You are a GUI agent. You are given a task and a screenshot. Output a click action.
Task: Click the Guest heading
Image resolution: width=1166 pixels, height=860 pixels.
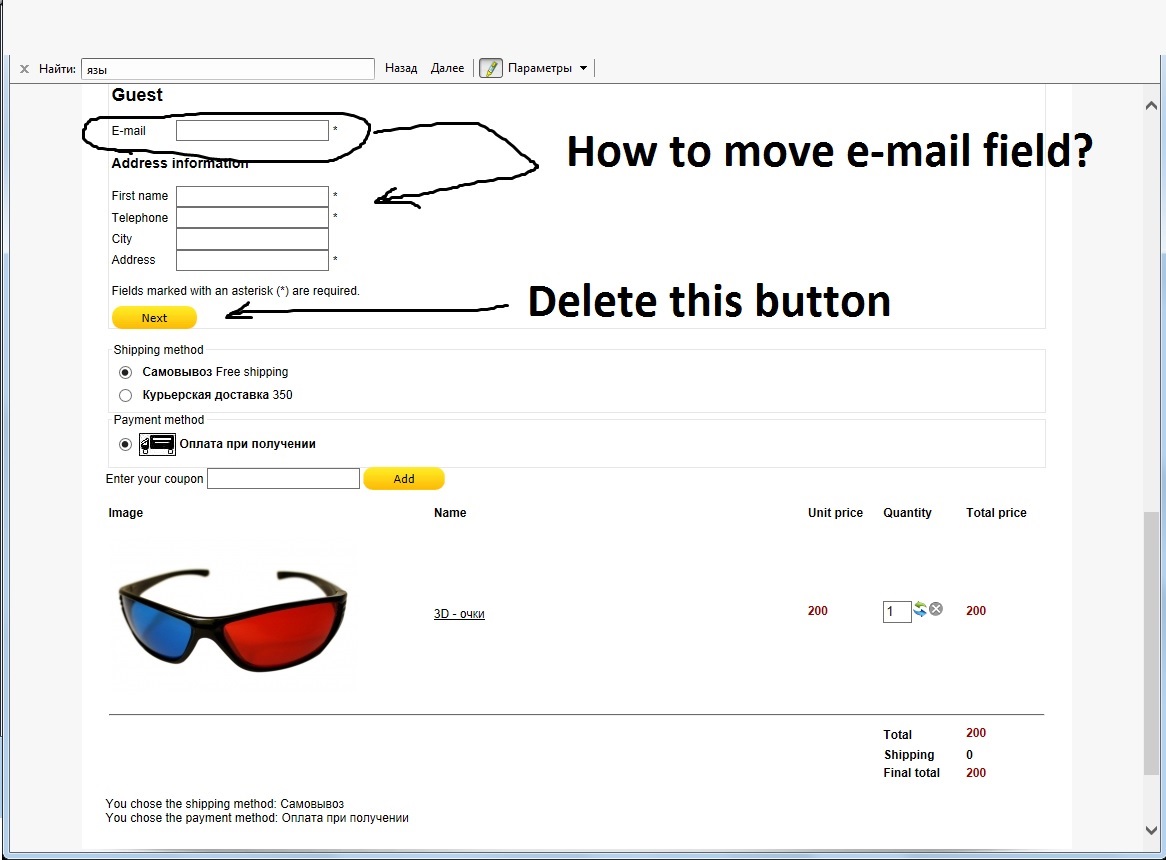click(x=137, y=95)
